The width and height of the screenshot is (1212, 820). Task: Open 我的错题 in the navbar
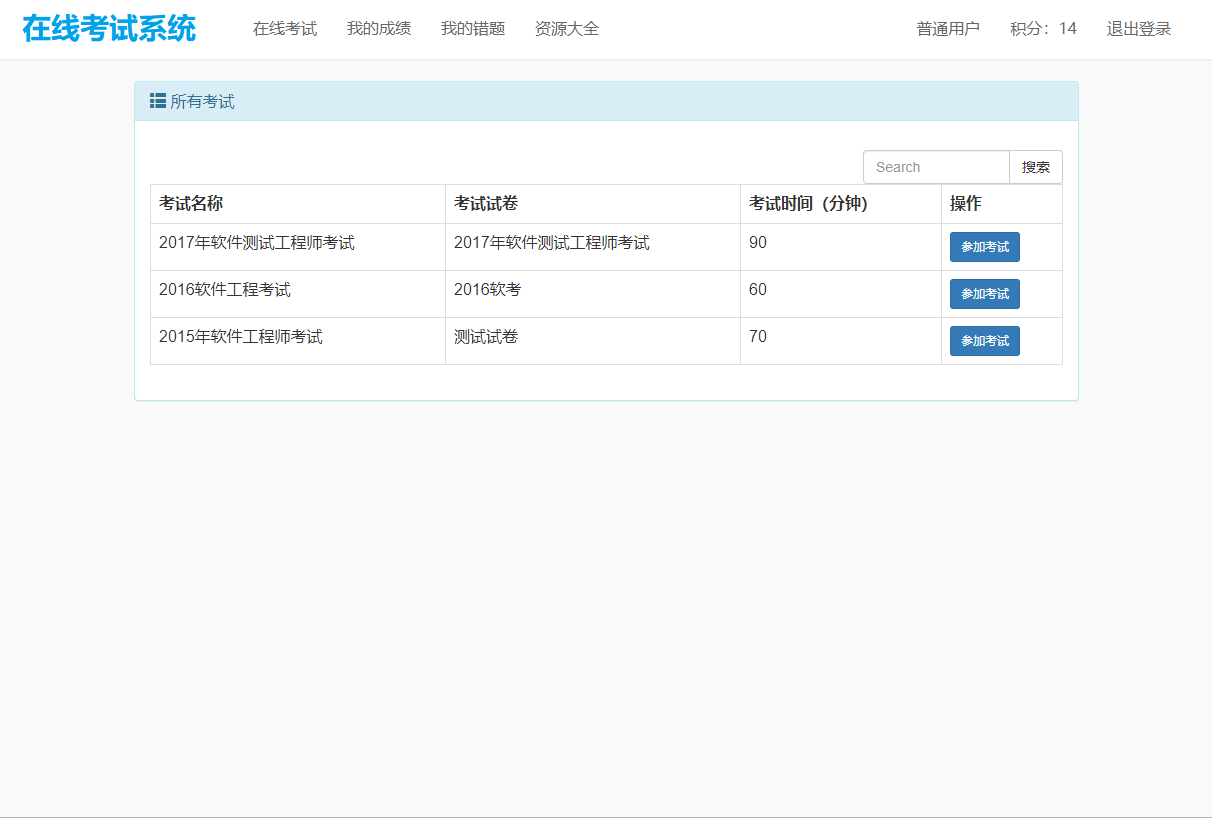tap(473, 29)
